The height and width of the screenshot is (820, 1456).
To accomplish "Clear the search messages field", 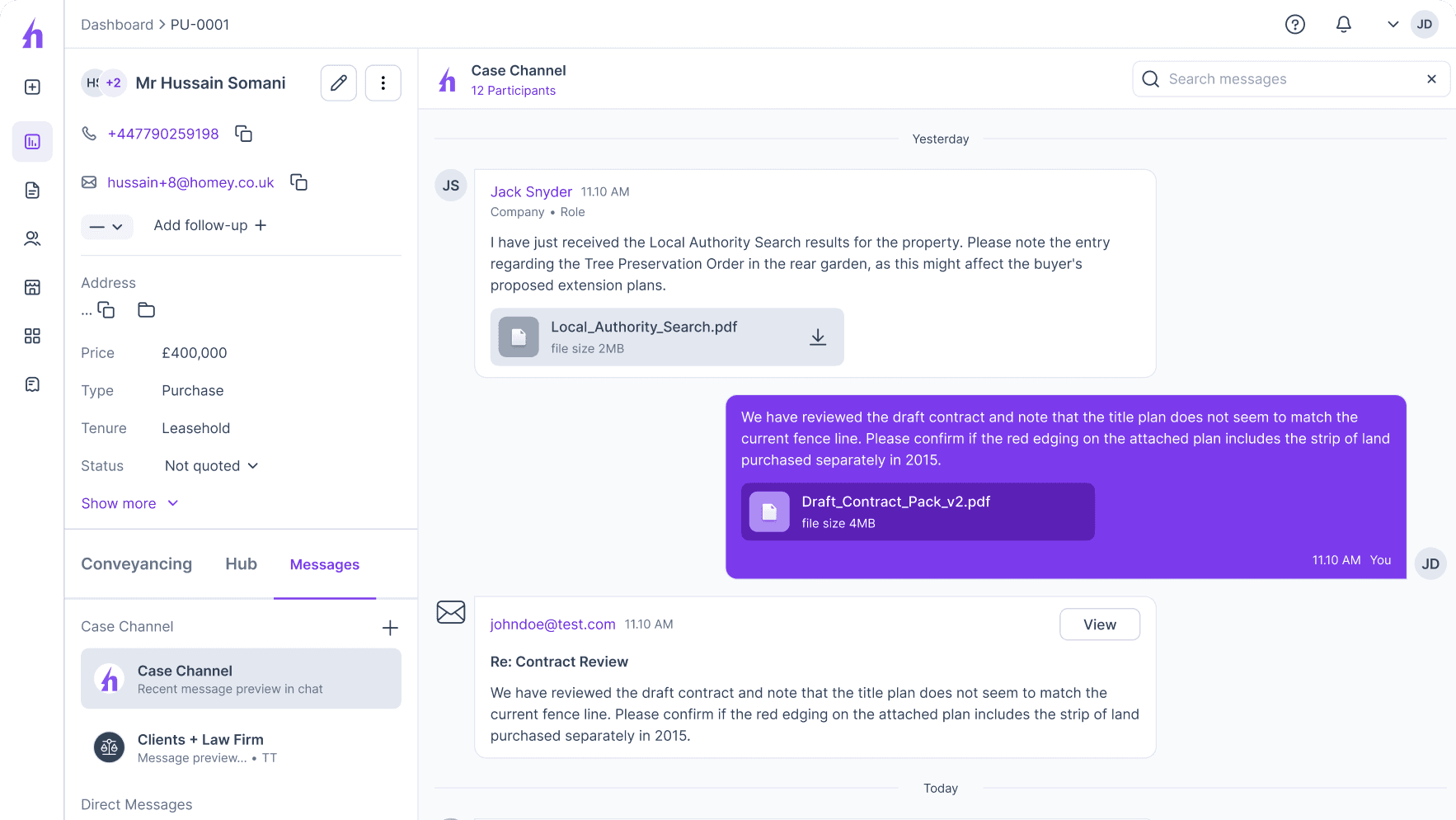I will coord(1431,79).
